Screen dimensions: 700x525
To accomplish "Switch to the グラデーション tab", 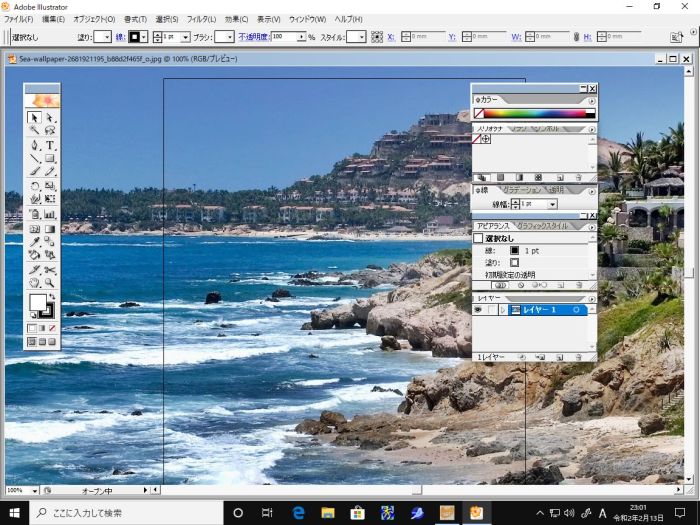I will (x=523, y=189).
